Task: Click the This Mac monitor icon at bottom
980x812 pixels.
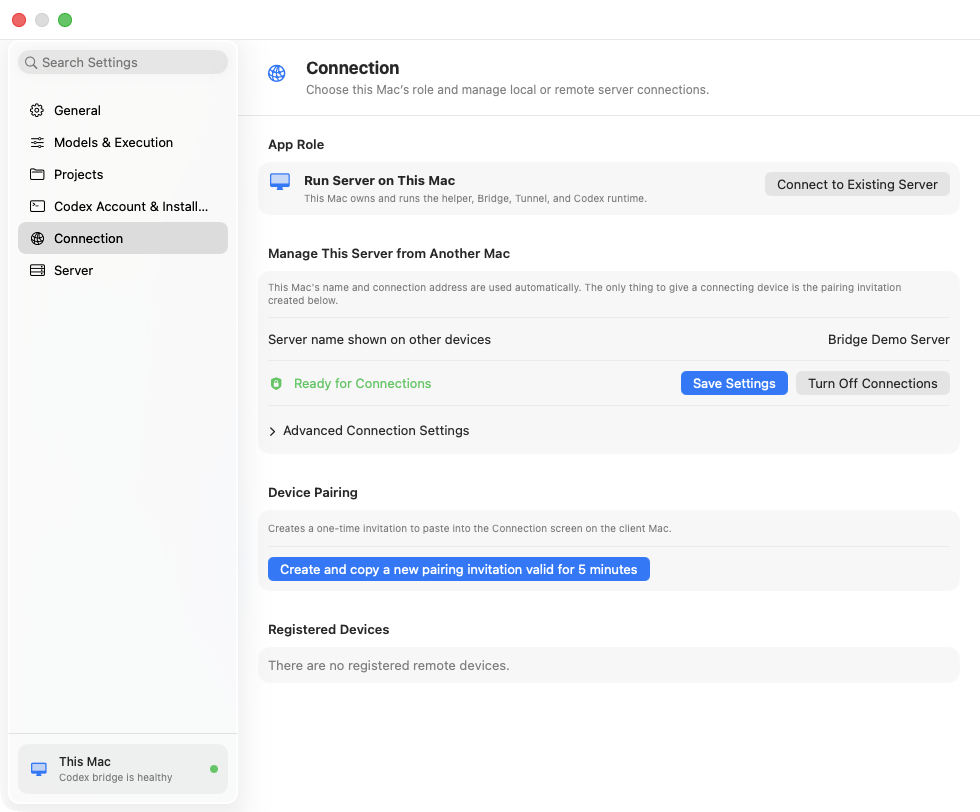Action: (39, 769)
